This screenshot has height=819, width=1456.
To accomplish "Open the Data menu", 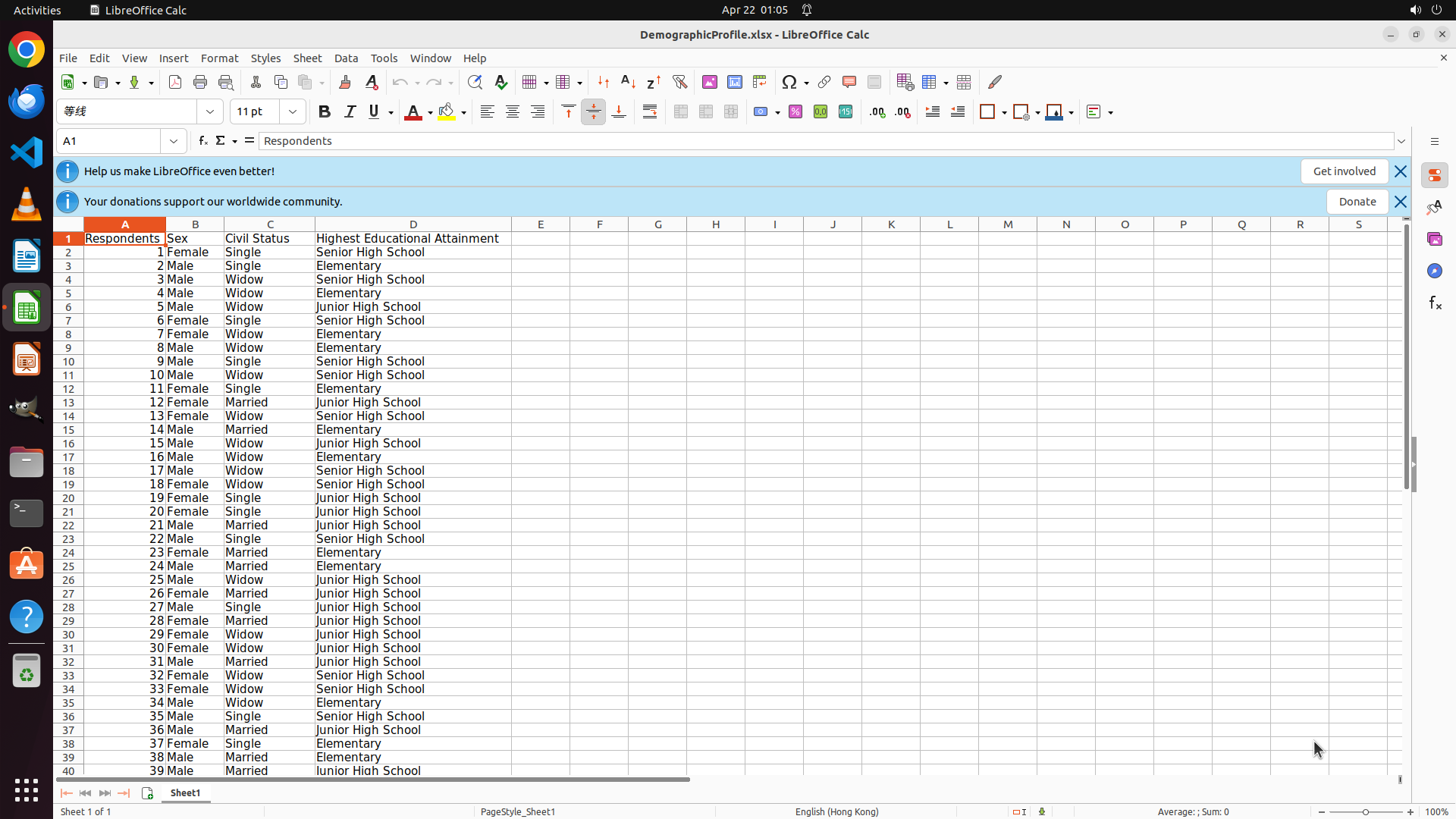I will (346, 58).
